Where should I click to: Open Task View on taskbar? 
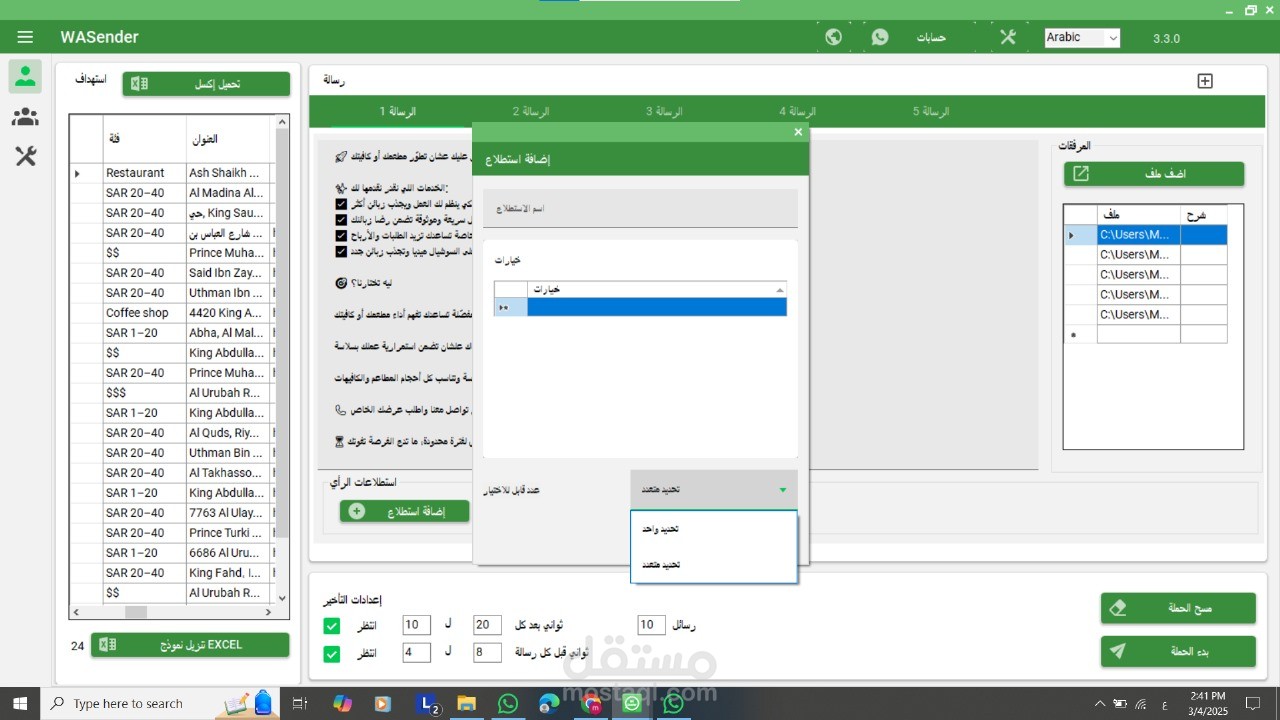[x=299, y=704]
